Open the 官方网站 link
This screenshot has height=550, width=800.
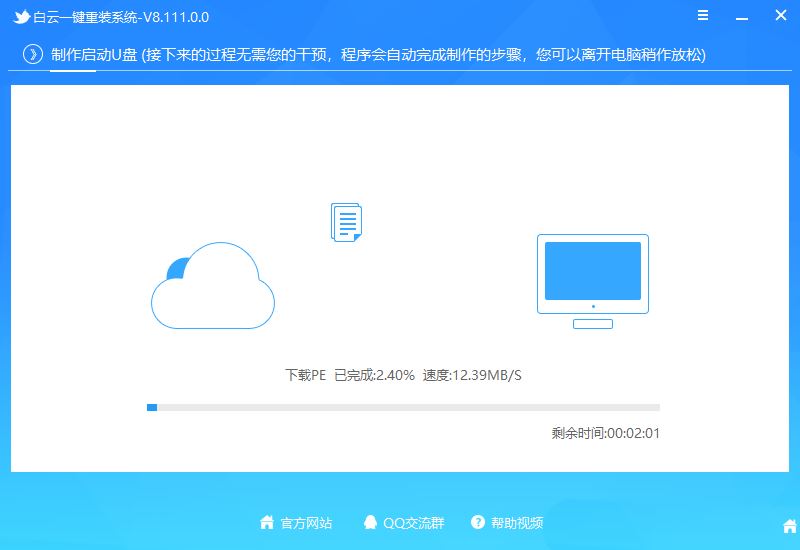(x=306, y=523)
